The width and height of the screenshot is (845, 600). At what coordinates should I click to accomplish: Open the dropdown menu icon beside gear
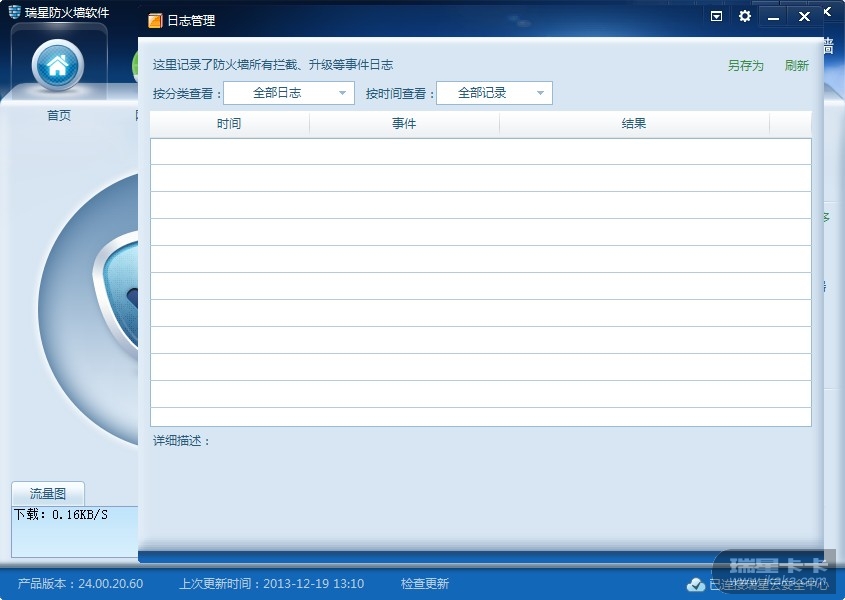click(716, 16)
